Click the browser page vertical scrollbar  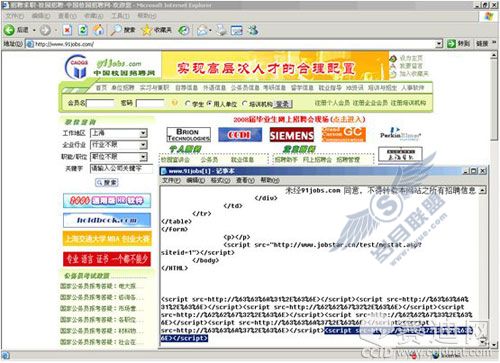click(494, 200)
